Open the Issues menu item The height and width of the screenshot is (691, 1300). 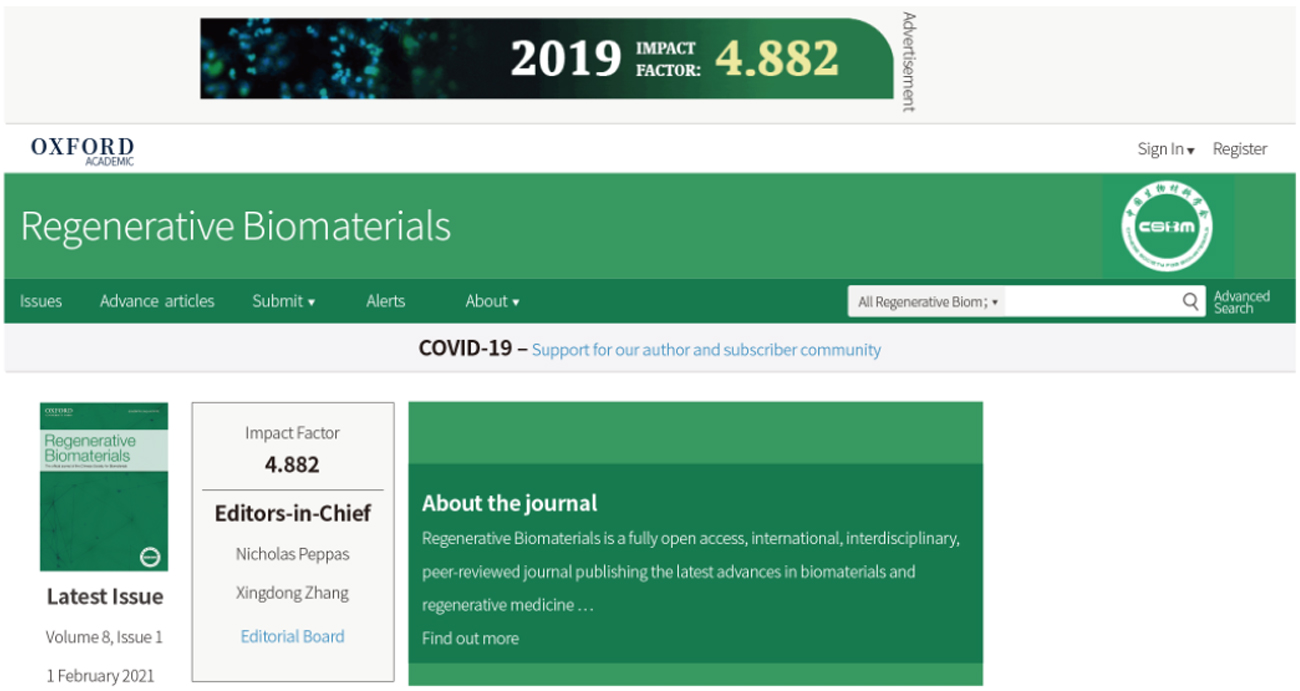(41, 301)
